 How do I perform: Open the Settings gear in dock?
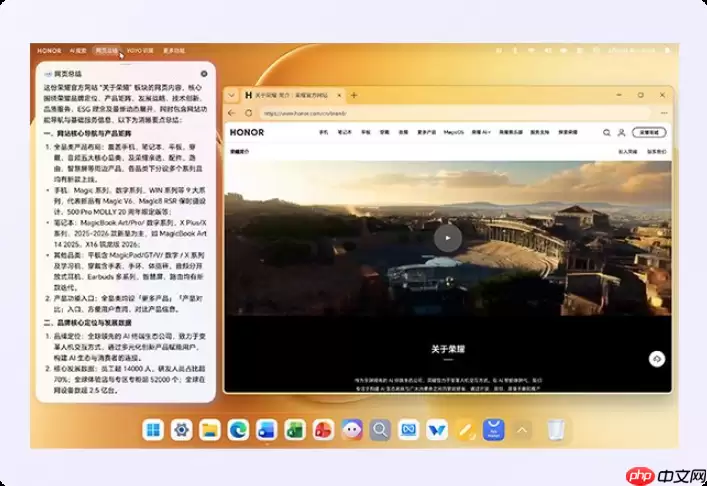coord(182,430)
